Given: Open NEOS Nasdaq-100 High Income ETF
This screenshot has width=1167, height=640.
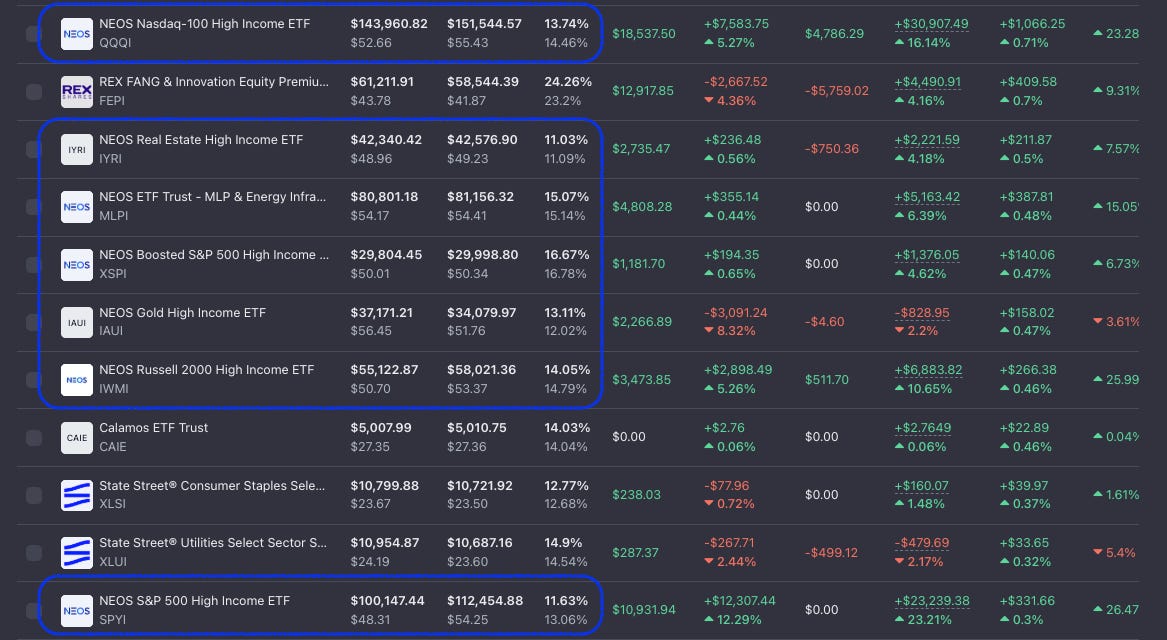Looking at the screenshot, I should (x=205, y=24).
